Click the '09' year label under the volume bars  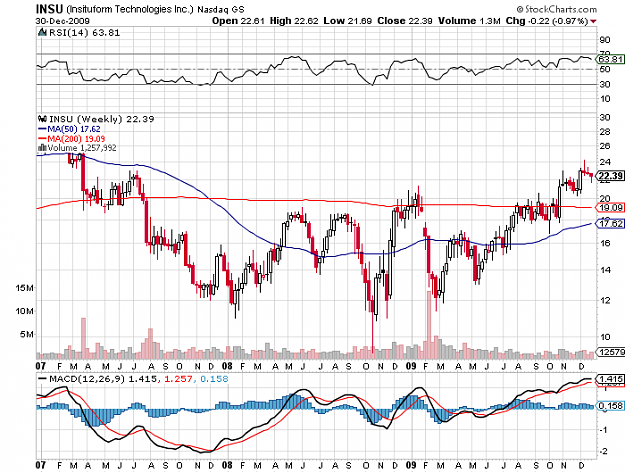click(x=411, y=366)
